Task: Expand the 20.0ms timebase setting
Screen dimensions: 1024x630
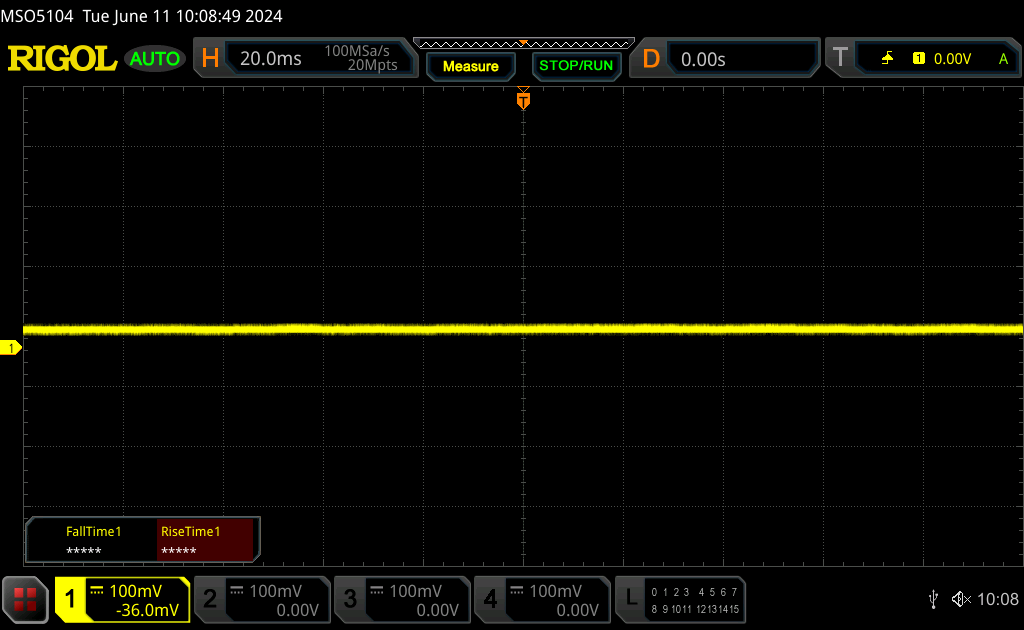Action: coord(271,59)
